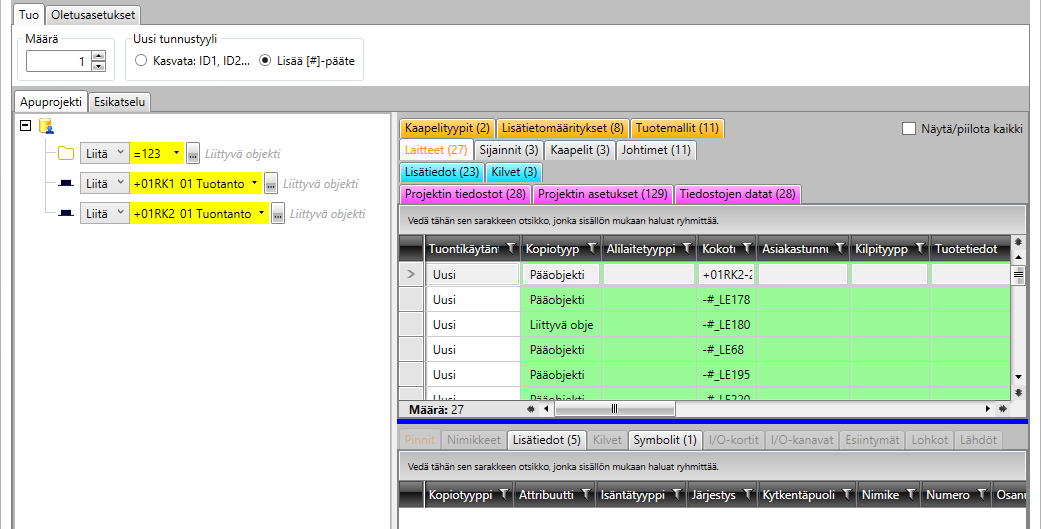Switch to the Esikatselu tab
This screenshot has width=1041, height=529.
118,101
